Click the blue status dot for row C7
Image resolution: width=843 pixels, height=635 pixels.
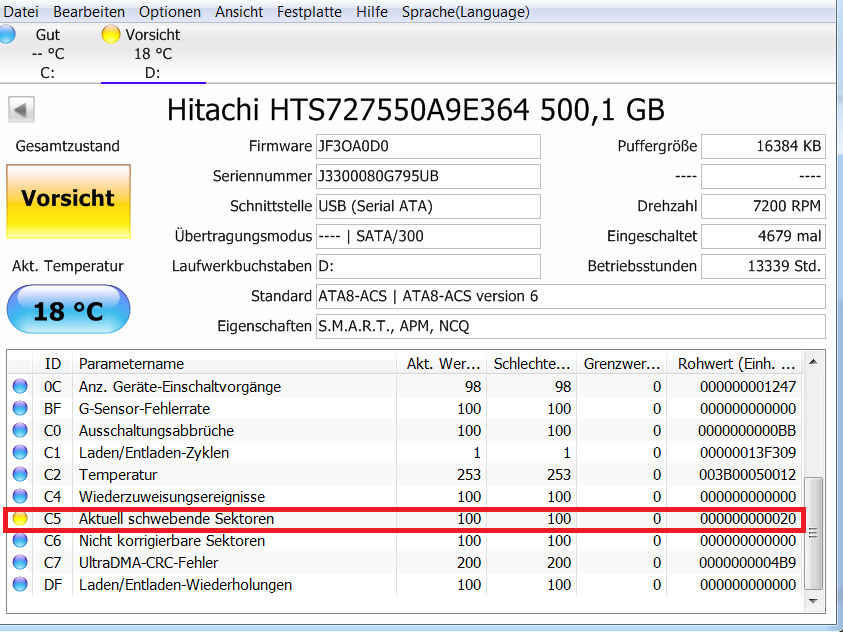tap(20, 562)
